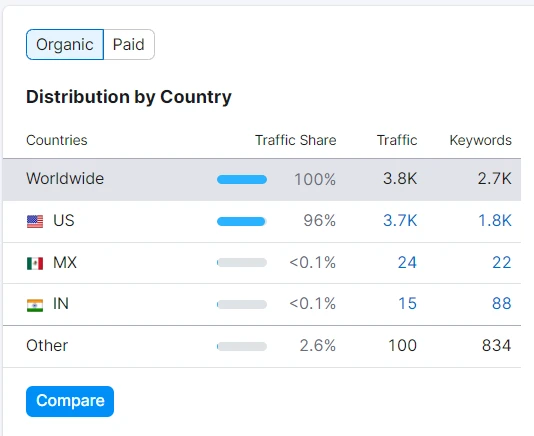Click the Traffic Share column header
Image resolution: width=534 pixels, height=436 pixels.
click(x=296, y=140)
